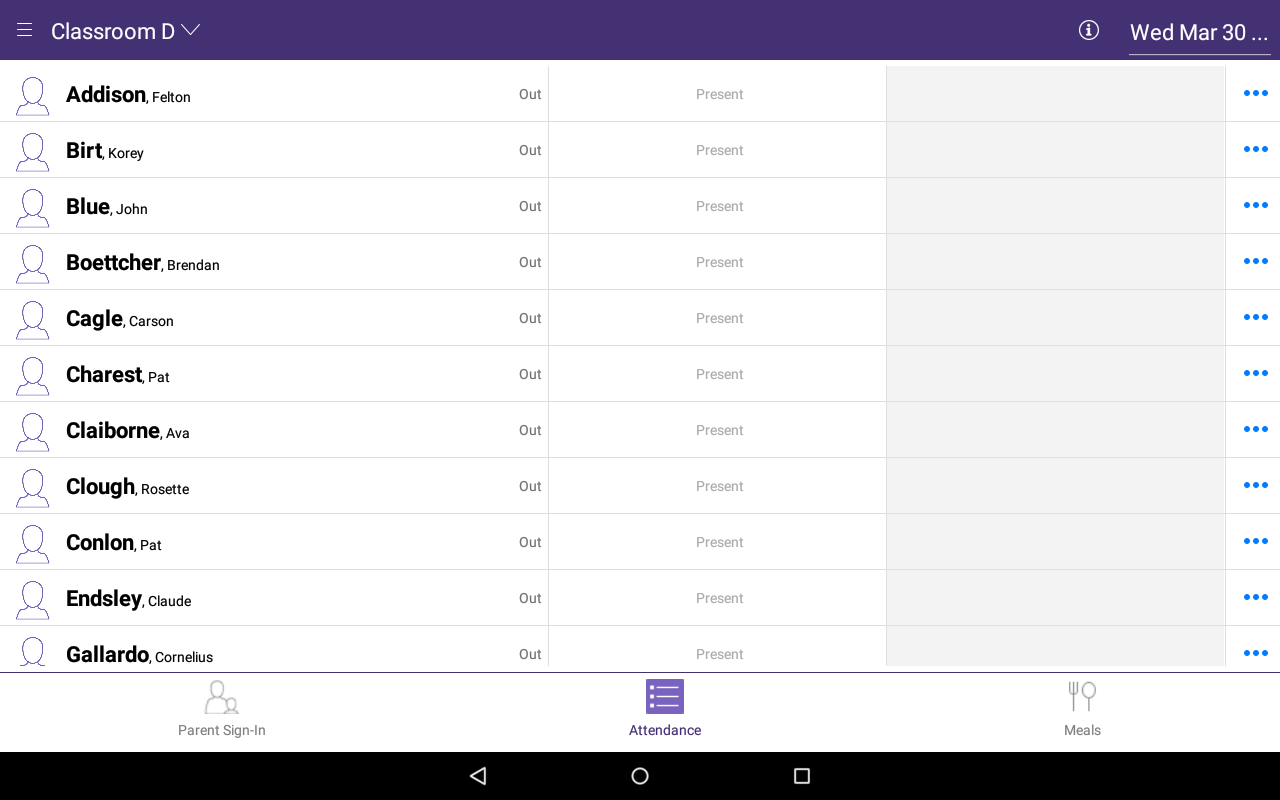Image resolution: width=1280 pixels, height=800 pixels.
Task: Click the profile avatar for Endsley, Claude
Action: pos(32,598)
